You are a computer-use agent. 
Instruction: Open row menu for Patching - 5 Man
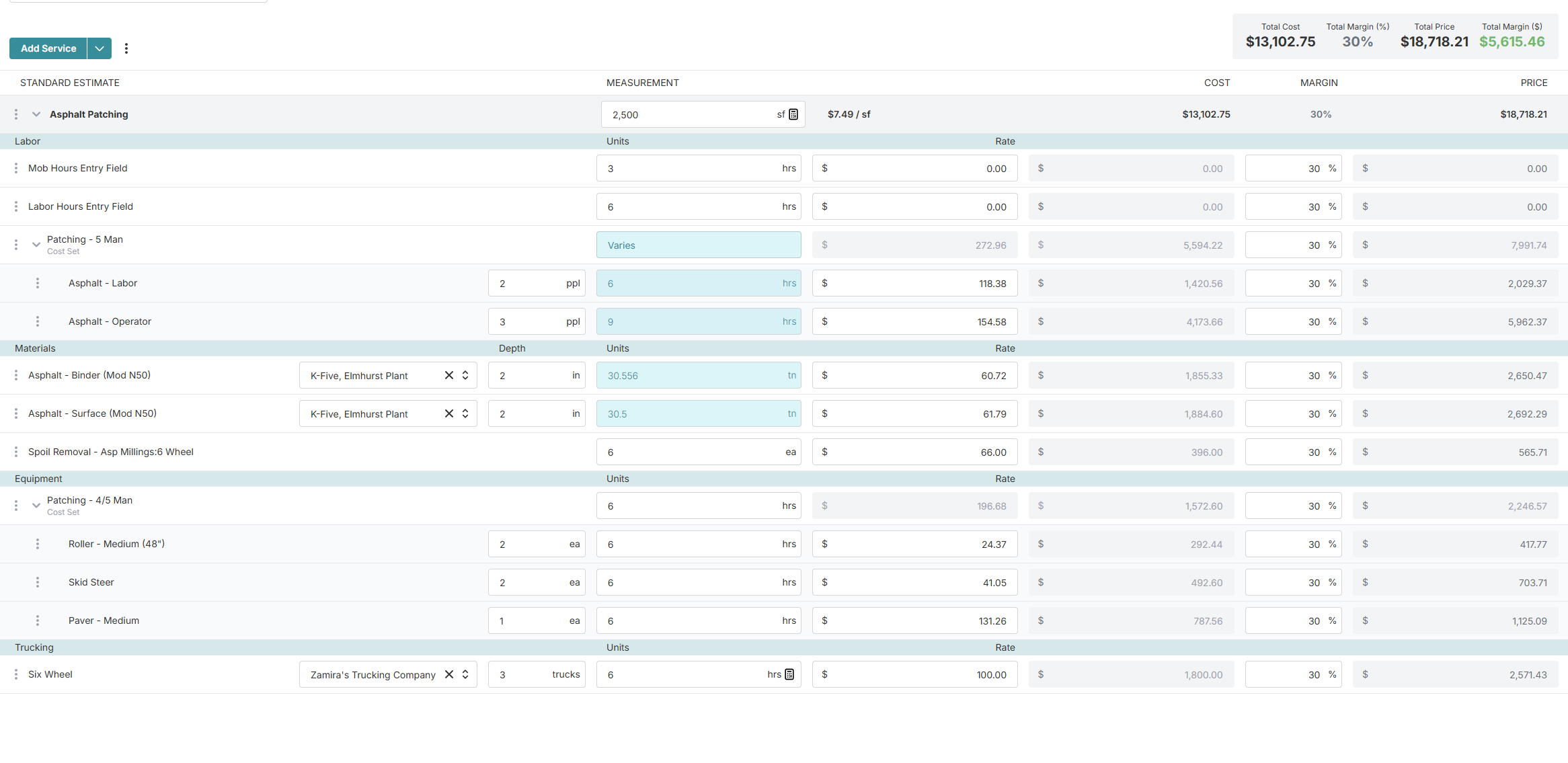[16, 245]
